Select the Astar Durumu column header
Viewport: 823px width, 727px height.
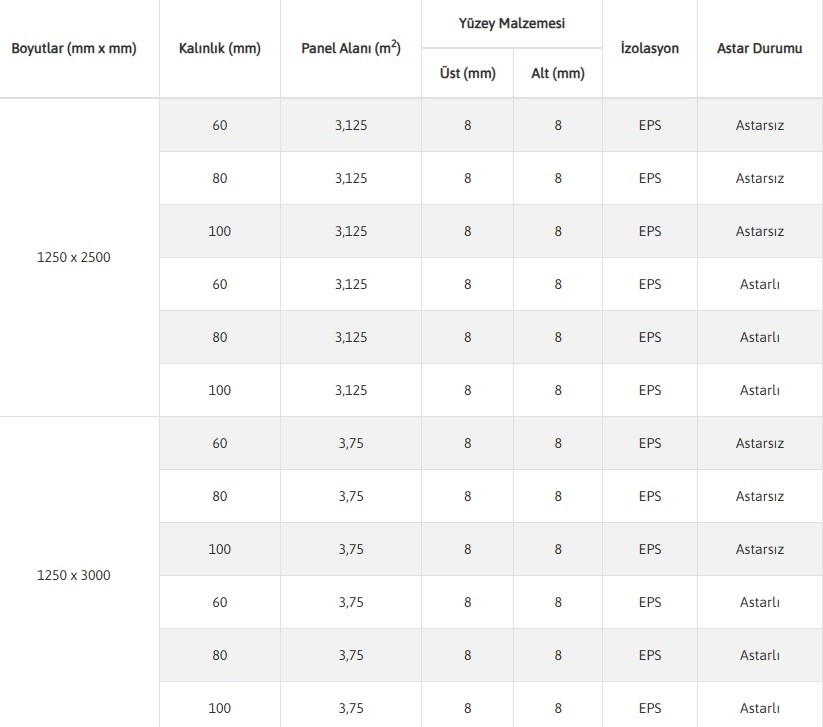pos(759,48)
